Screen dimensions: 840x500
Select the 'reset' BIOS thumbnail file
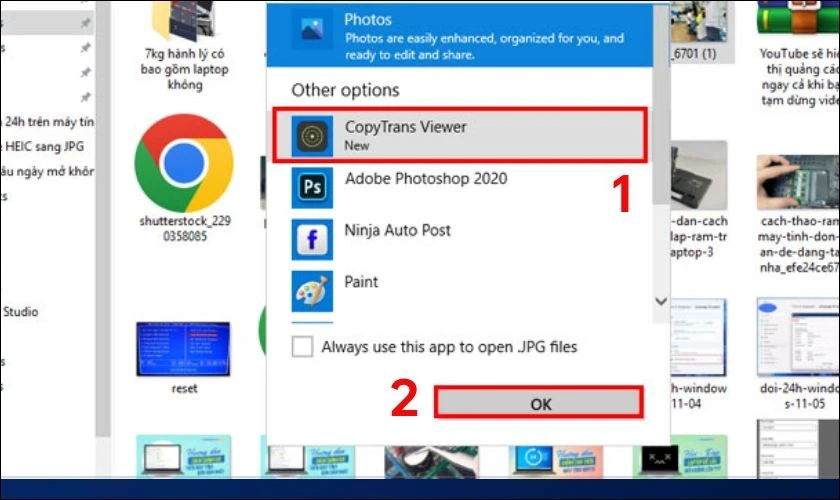(183, 349)
